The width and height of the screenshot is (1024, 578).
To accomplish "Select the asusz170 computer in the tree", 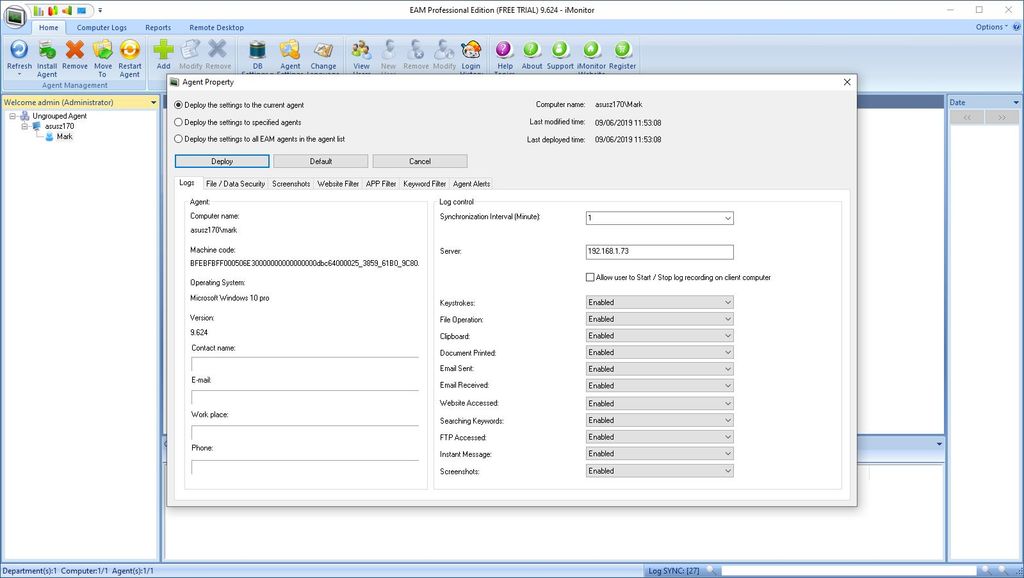I will coord(59,126).
